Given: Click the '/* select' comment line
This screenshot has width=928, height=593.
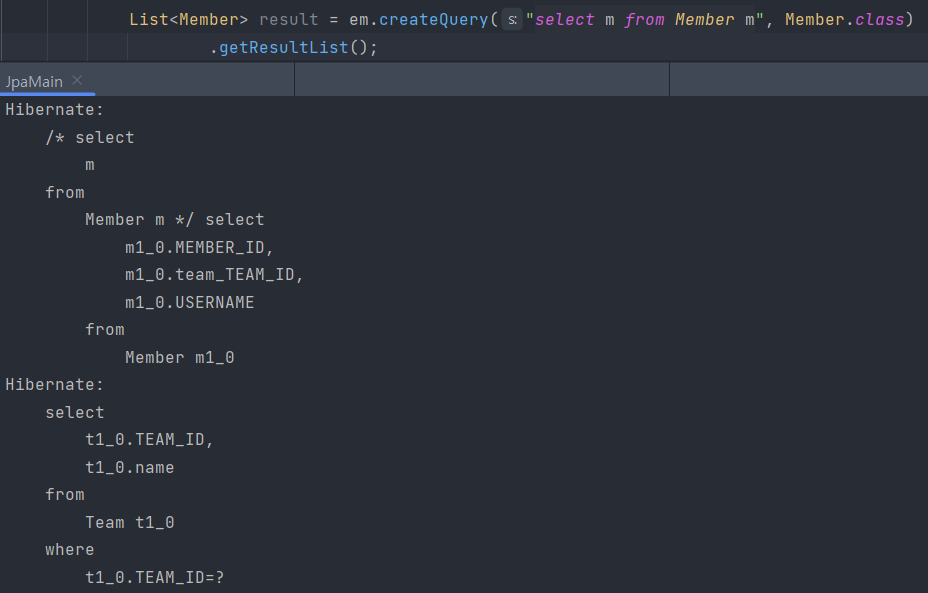Looking at the screenshot, I should (90, 137).
